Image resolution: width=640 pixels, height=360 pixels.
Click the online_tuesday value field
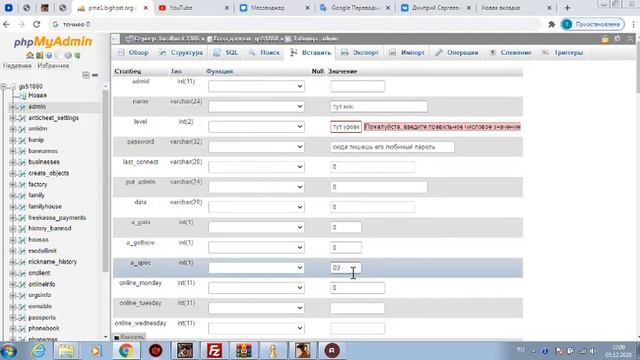click(358, 308)
